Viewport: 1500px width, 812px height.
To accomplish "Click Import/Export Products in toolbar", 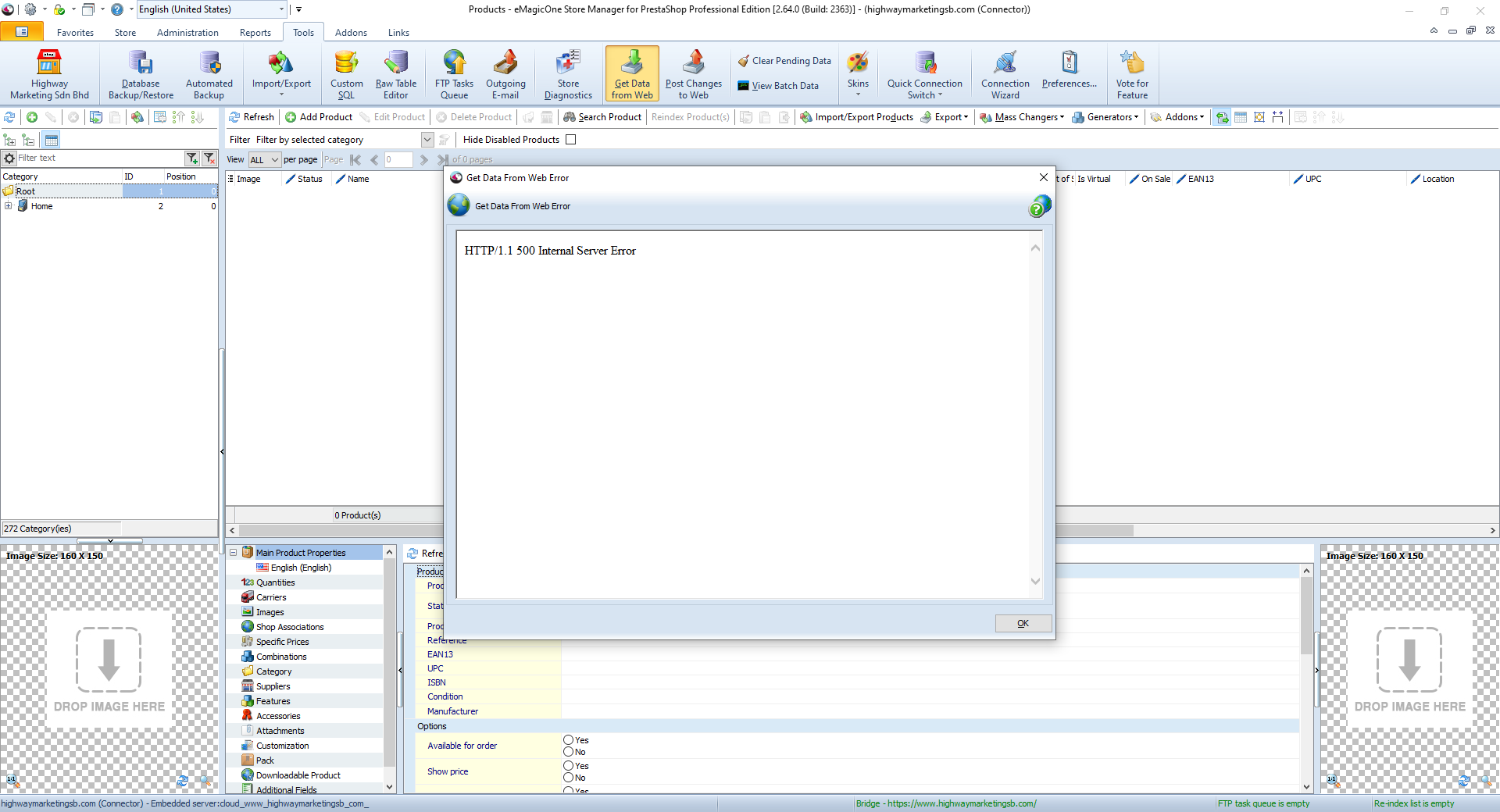I will click(x=856, y=117).
